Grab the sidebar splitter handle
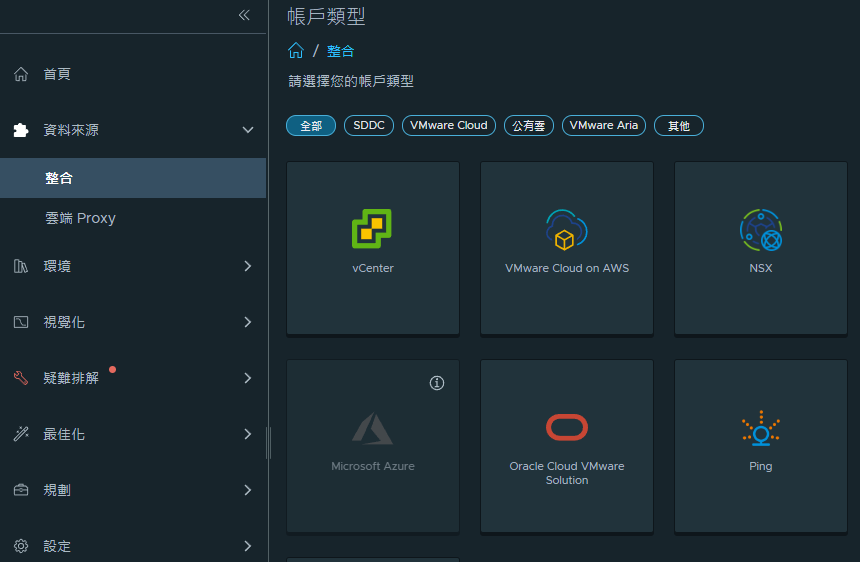The width and height of the screenshot is (860, 562). pos(268,442)
